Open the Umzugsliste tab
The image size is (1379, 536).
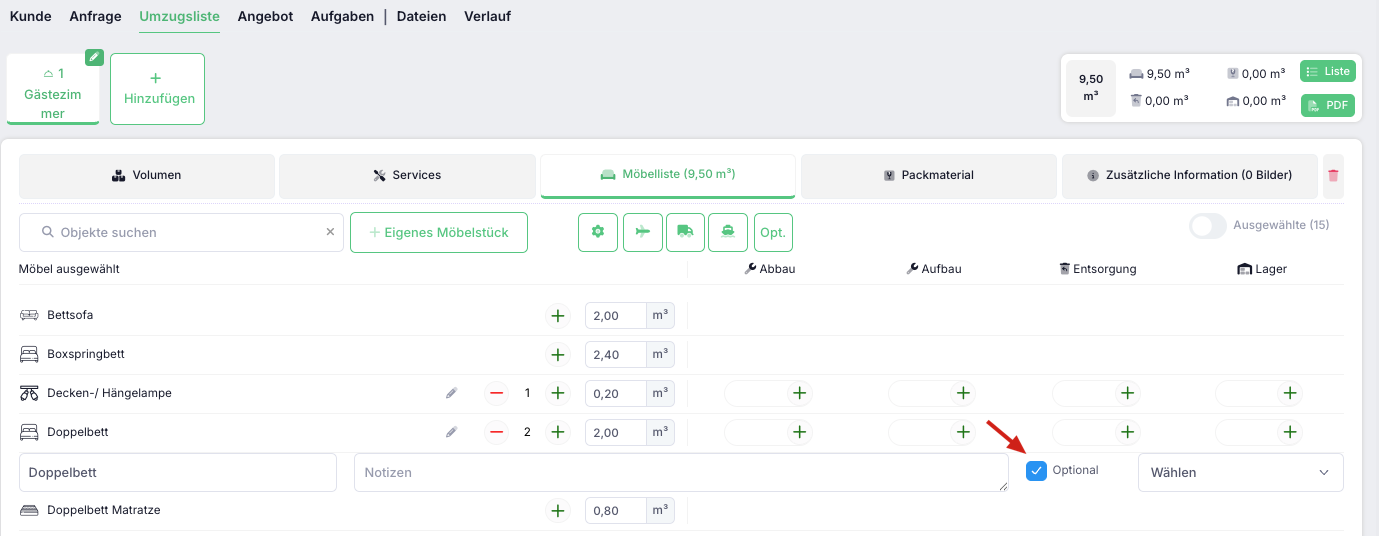pyautogui.click(x=179, y=16)
